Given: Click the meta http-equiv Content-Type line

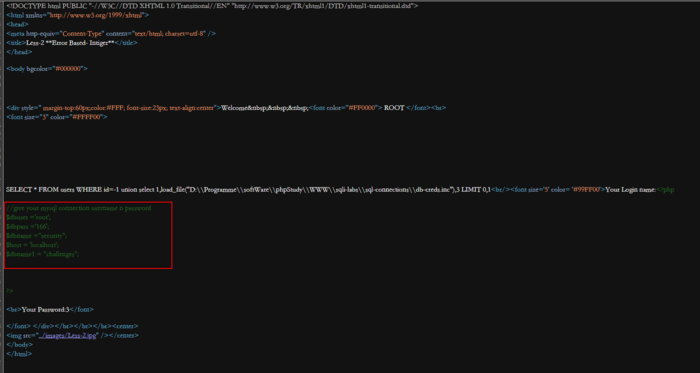Looking at the screenshot, I should point(111,33).
